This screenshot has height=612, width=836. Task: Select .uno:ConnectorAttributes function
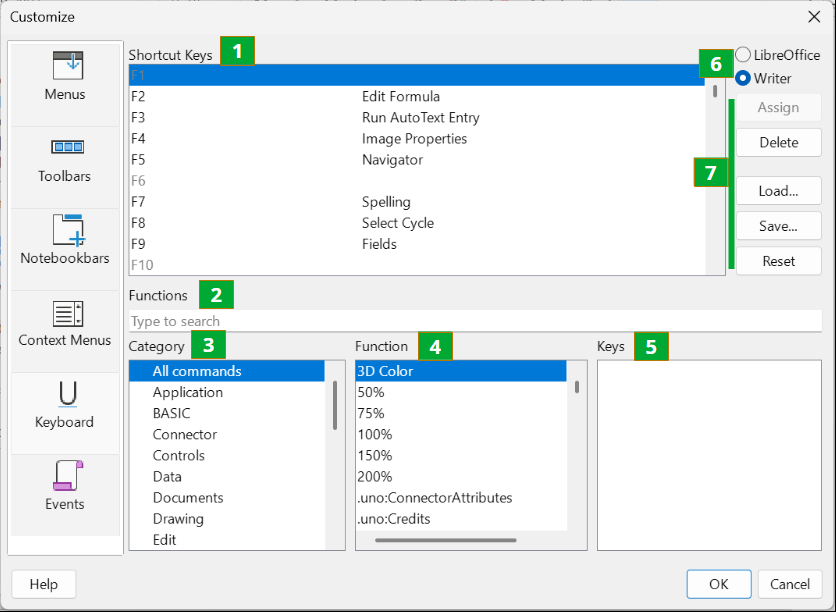461,497
